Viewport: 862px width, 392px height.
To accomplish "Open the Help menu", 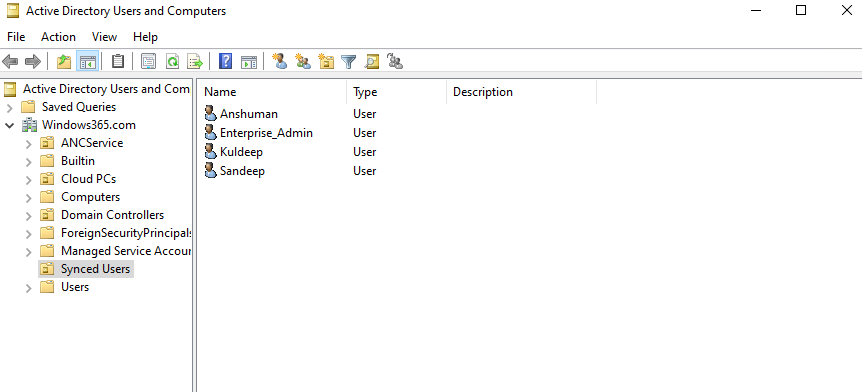I will [x=145, y=37].
